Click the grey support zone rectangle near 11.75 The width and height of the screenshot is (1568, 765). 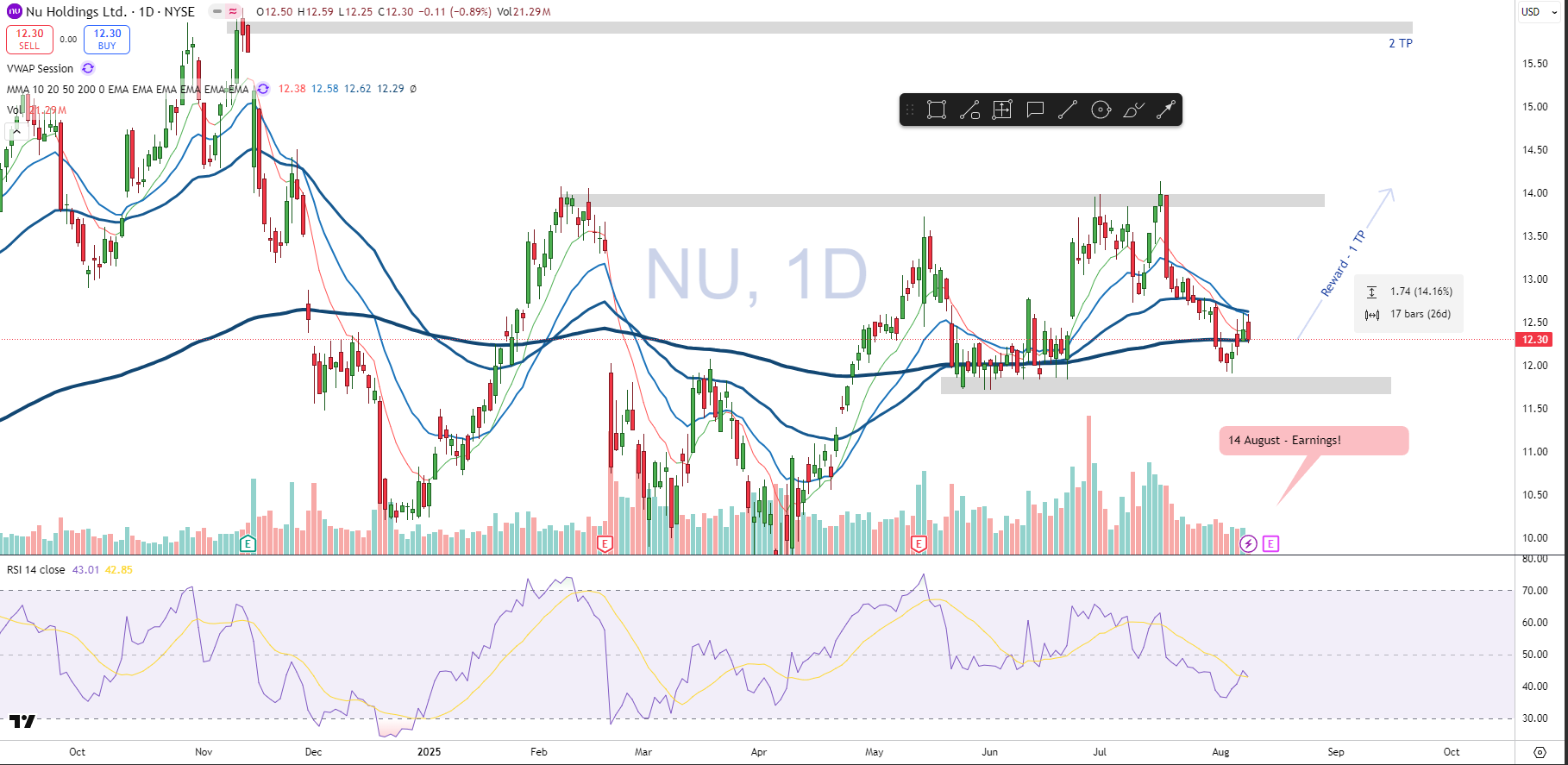click(x=1166, y=386)
